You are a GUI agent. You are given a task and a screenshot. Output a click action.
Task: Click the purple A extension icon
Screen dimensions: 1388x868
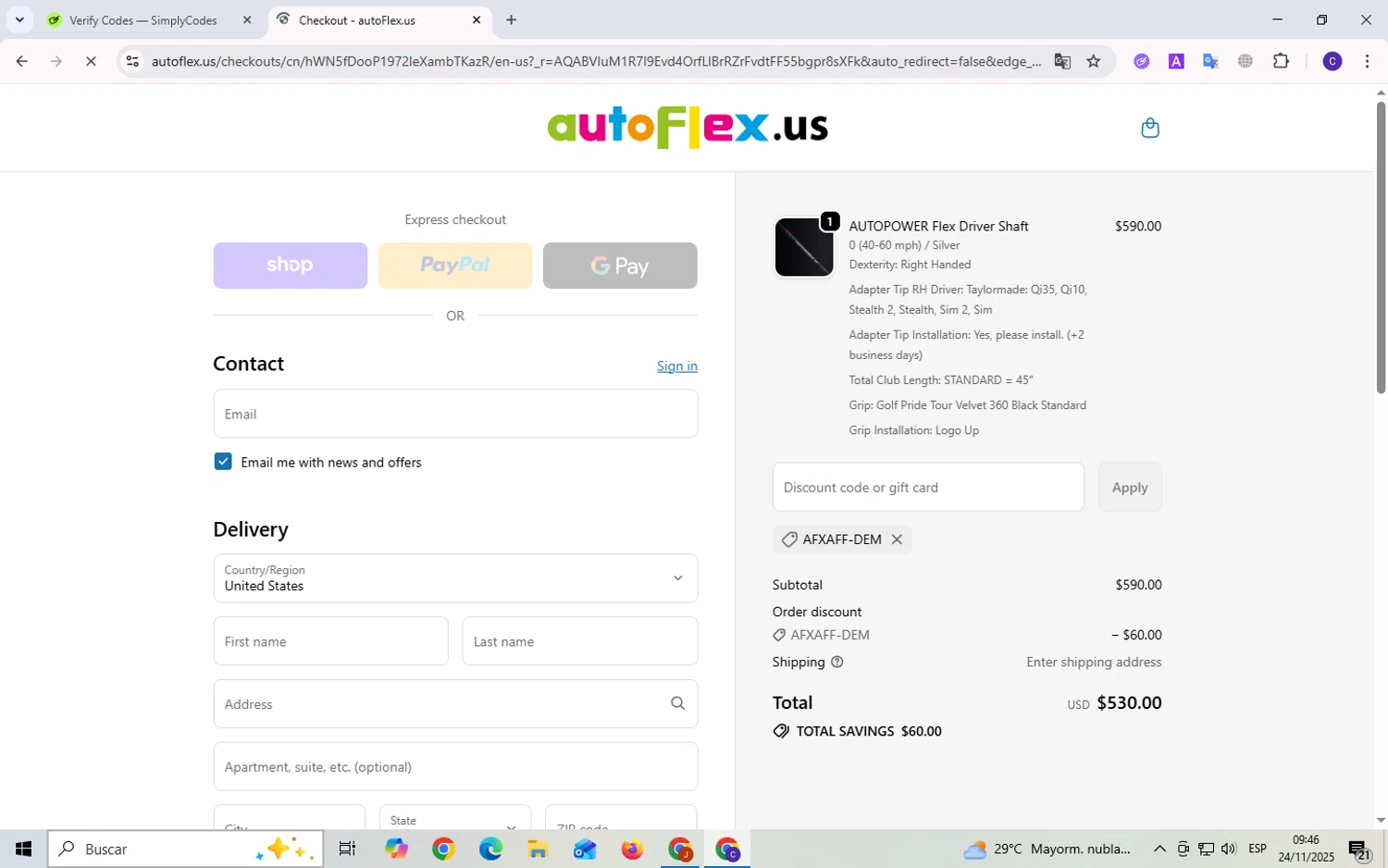coord(1176,61)
